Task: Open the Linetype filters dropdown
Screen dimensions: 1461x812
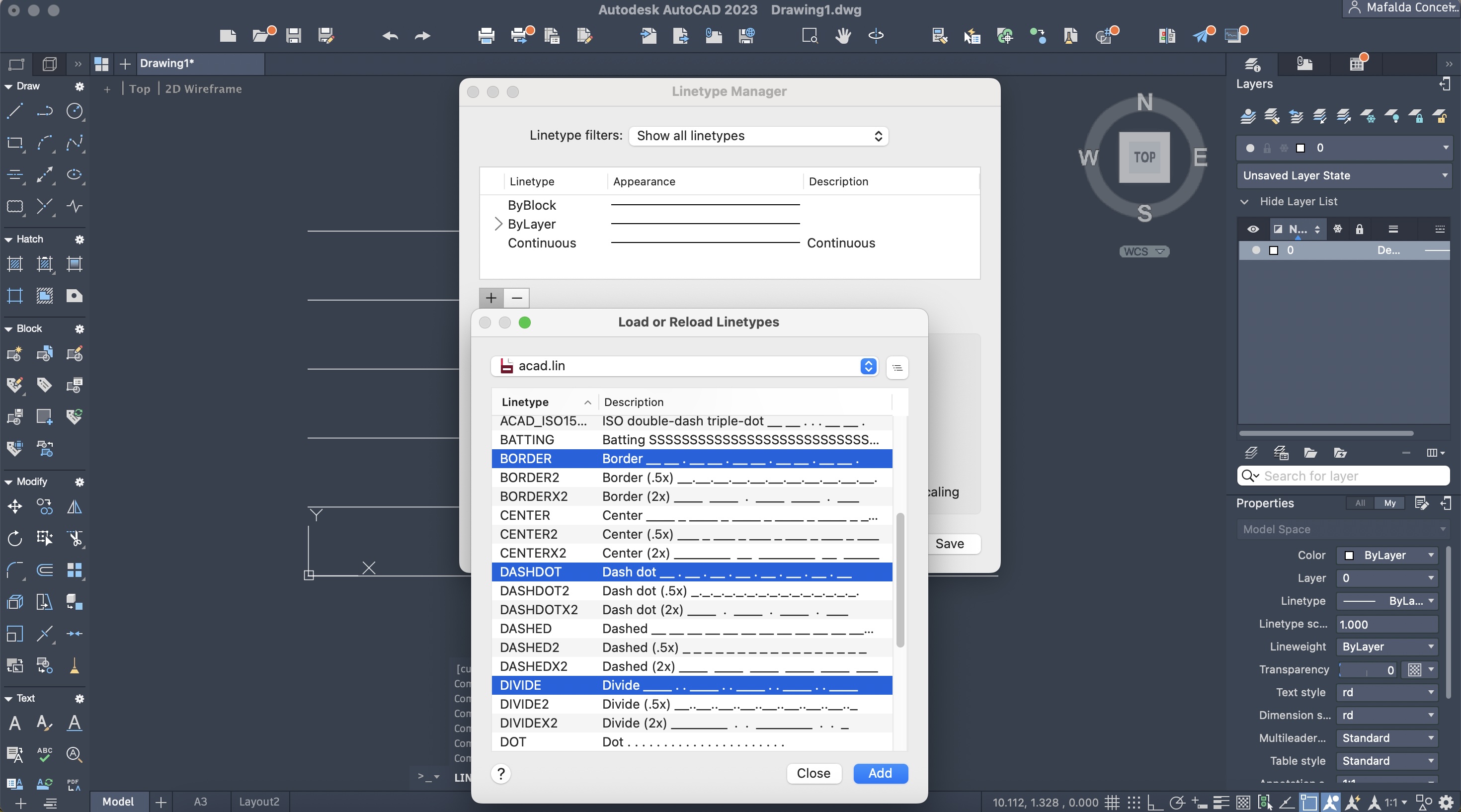Action: [758, 136]
